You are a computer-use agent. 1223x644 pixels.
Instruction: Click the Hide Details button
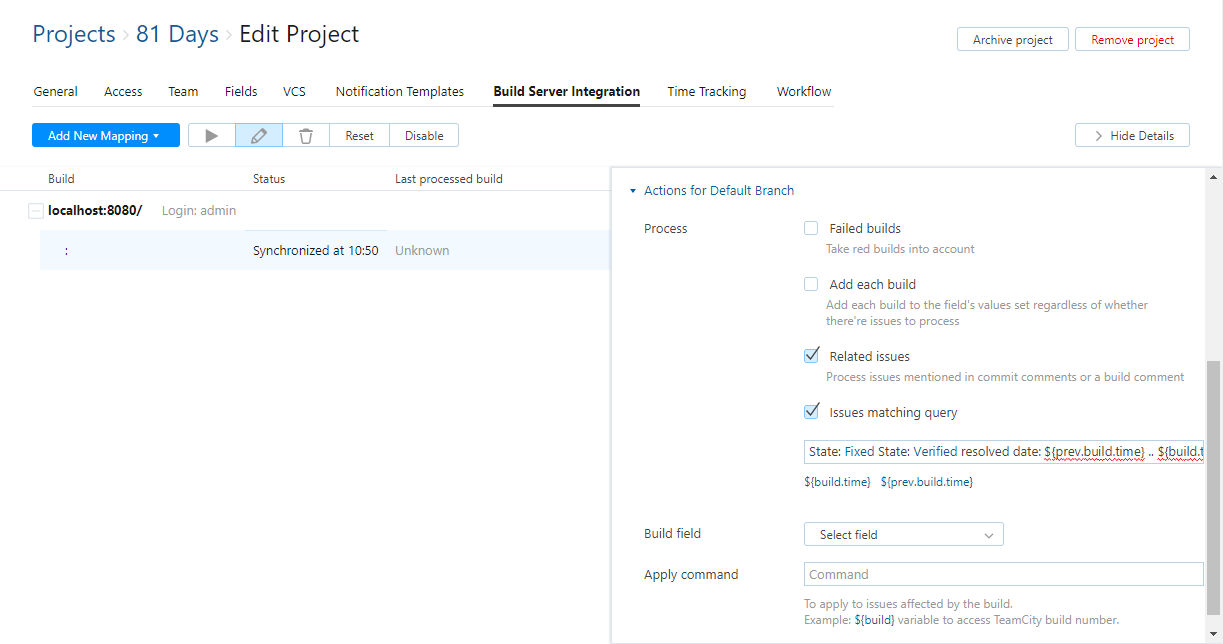tap(1132, 136)
